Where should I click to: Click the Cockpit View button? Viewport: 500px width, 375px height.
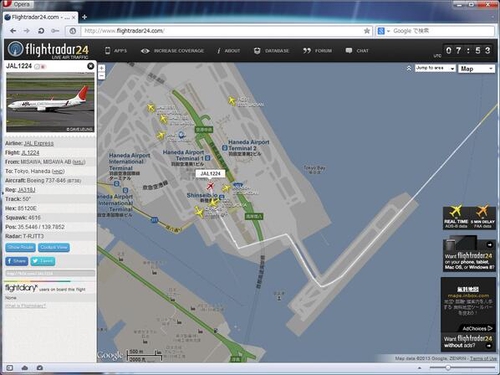pos(54,247)
